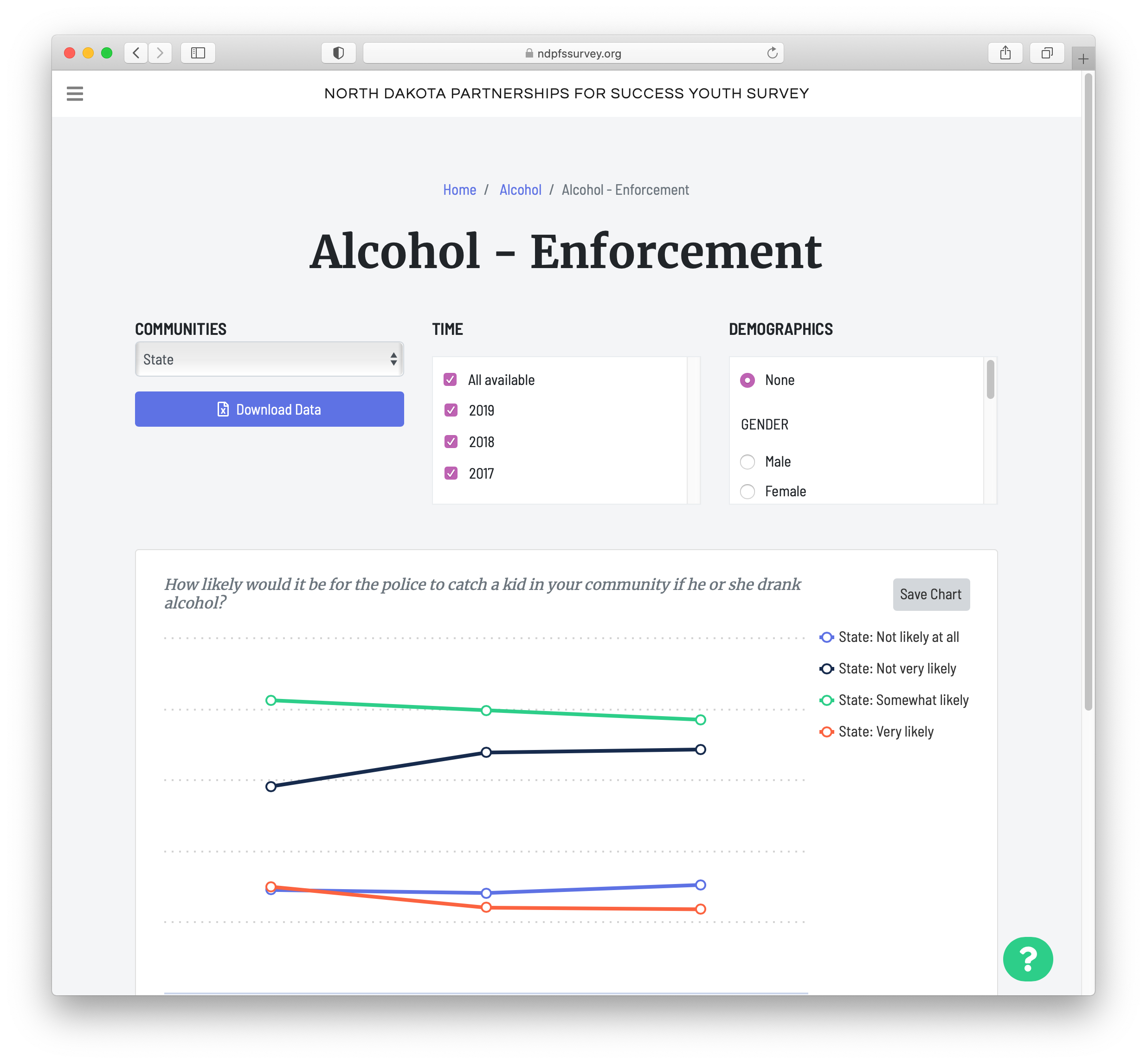Show all tabs overview icon
The image size is (1147, 1064).
pyautogui.click(x=1047, y=53)
